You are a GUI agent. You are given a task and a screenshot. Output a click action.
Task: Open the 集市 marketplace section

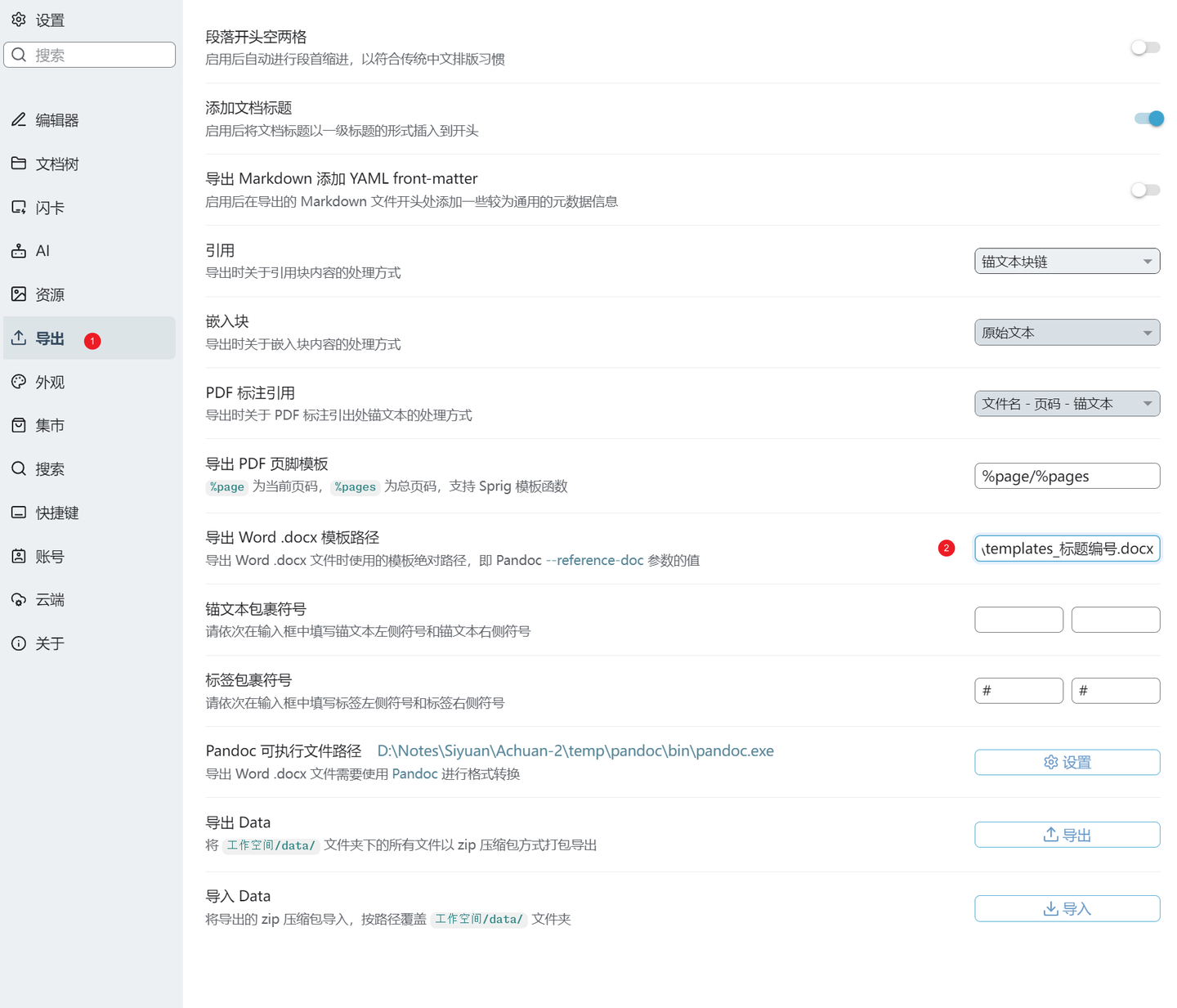pyautogui.click(x=49, y=425)
